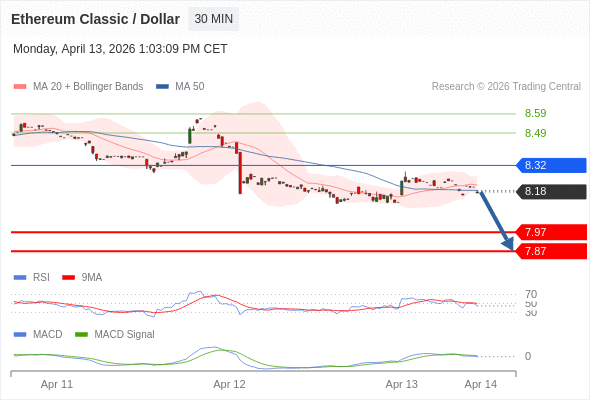Click the RSI legend label
The height and width of the screenshot is (400, 590).
point(41,278)
